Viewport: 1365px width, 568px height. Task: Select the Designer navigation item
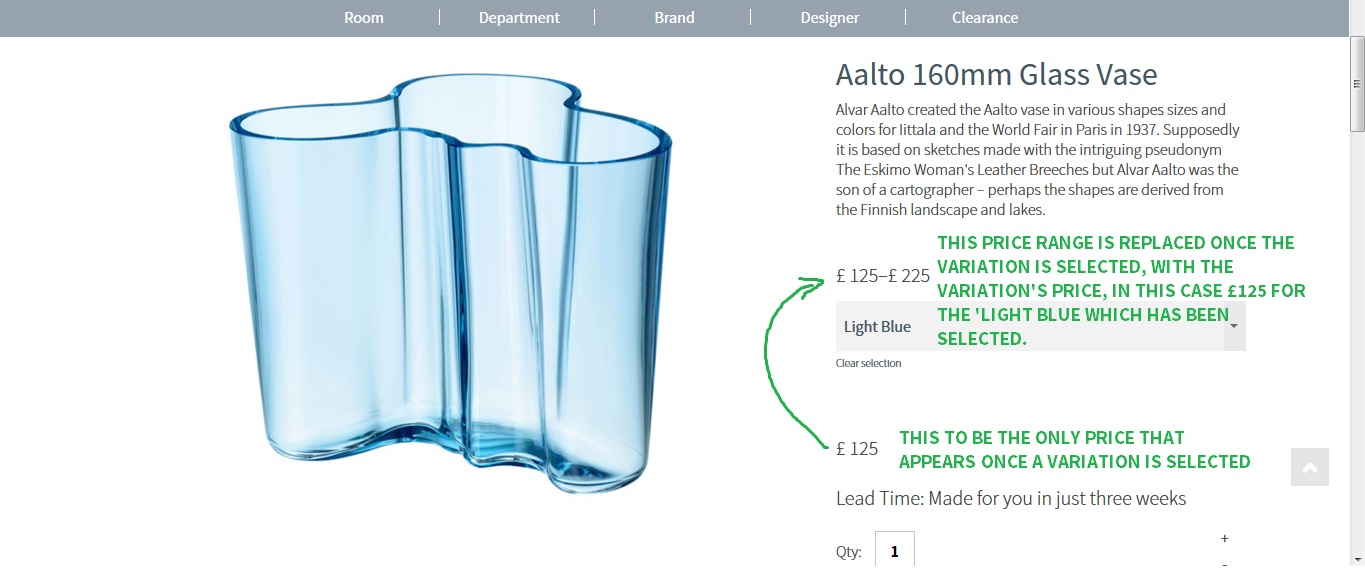(x=829, y=18)
